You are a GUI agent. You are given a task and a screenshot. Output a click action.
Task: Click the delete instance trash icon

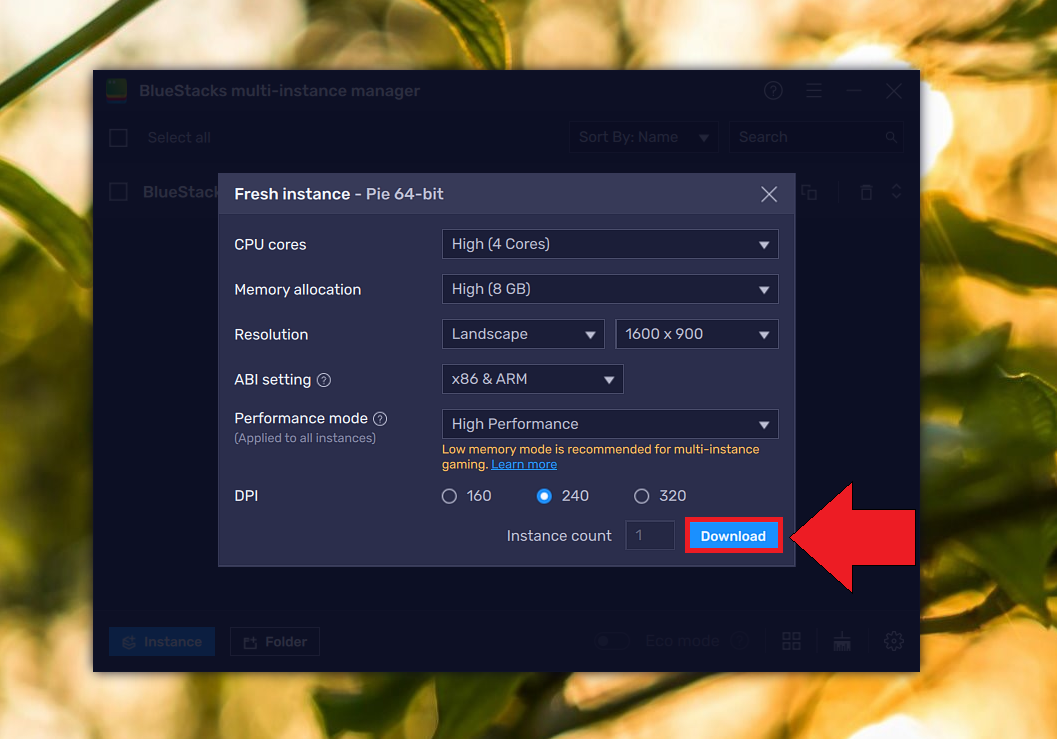click(x=866, y=191)
